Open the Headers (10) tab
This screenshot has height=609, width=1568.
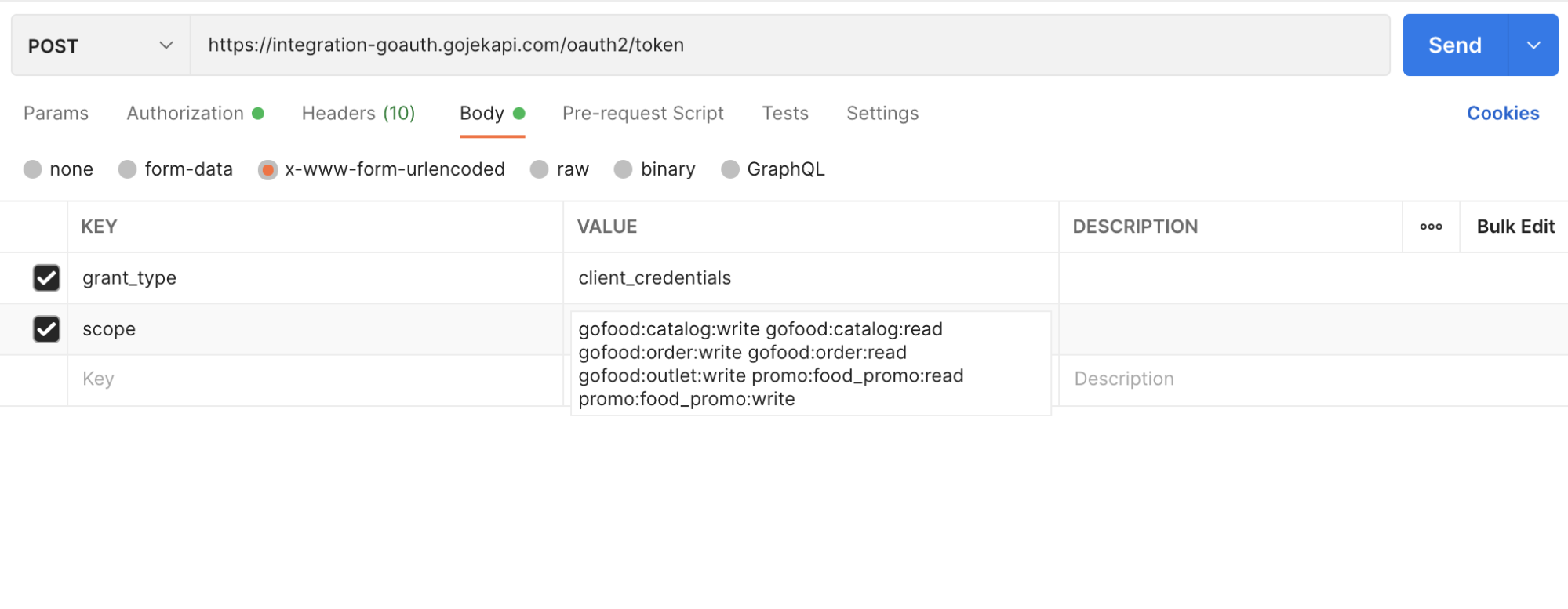[358, 114]
